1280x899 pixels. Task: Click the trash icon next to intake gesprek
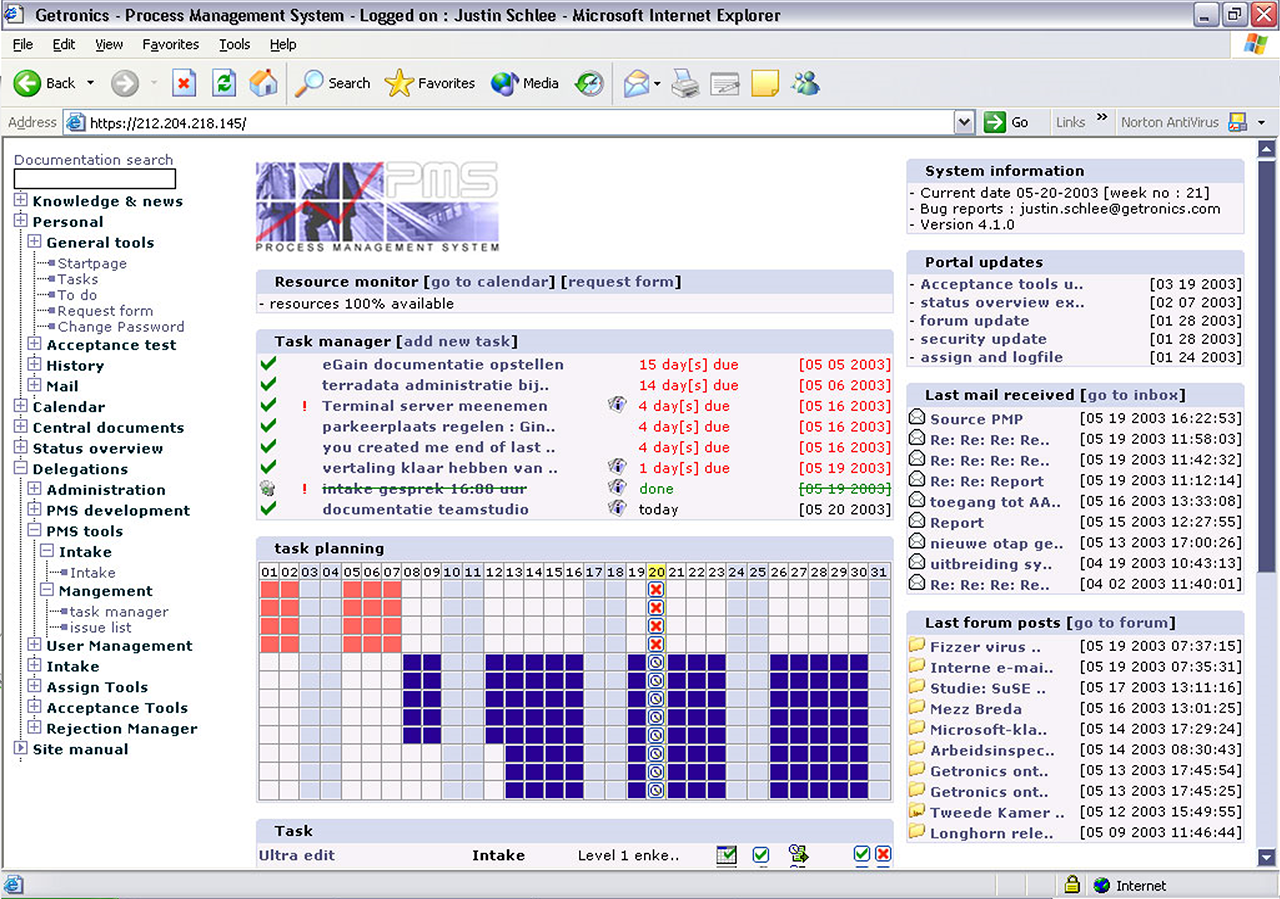pos(267,488)
